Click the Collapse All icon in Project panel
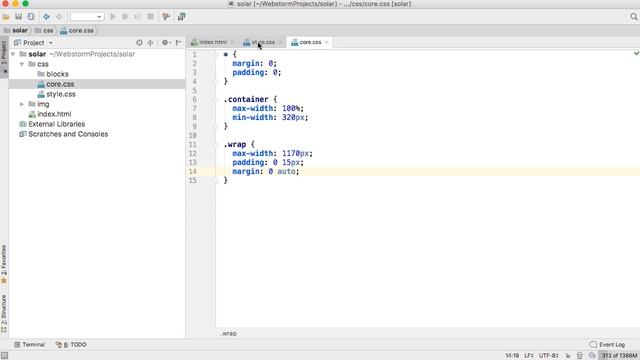 (x=150, y=42)
